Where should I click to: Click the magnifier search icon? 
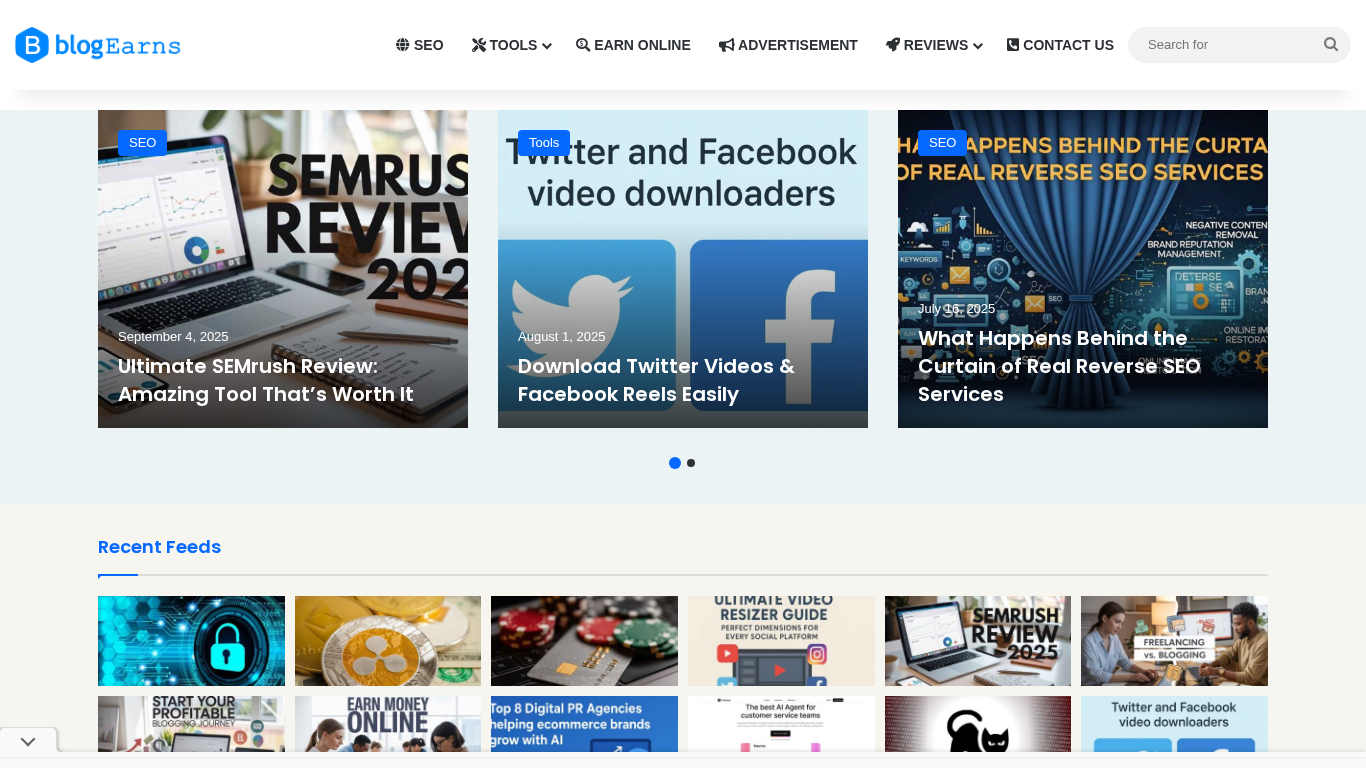1331,44
